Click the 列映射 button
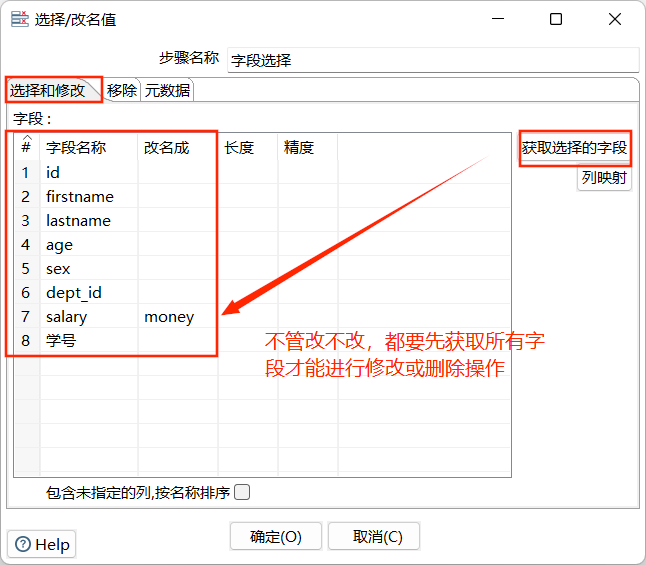The width and height of the screenshot is (646, 565). [x=604, y=178]
